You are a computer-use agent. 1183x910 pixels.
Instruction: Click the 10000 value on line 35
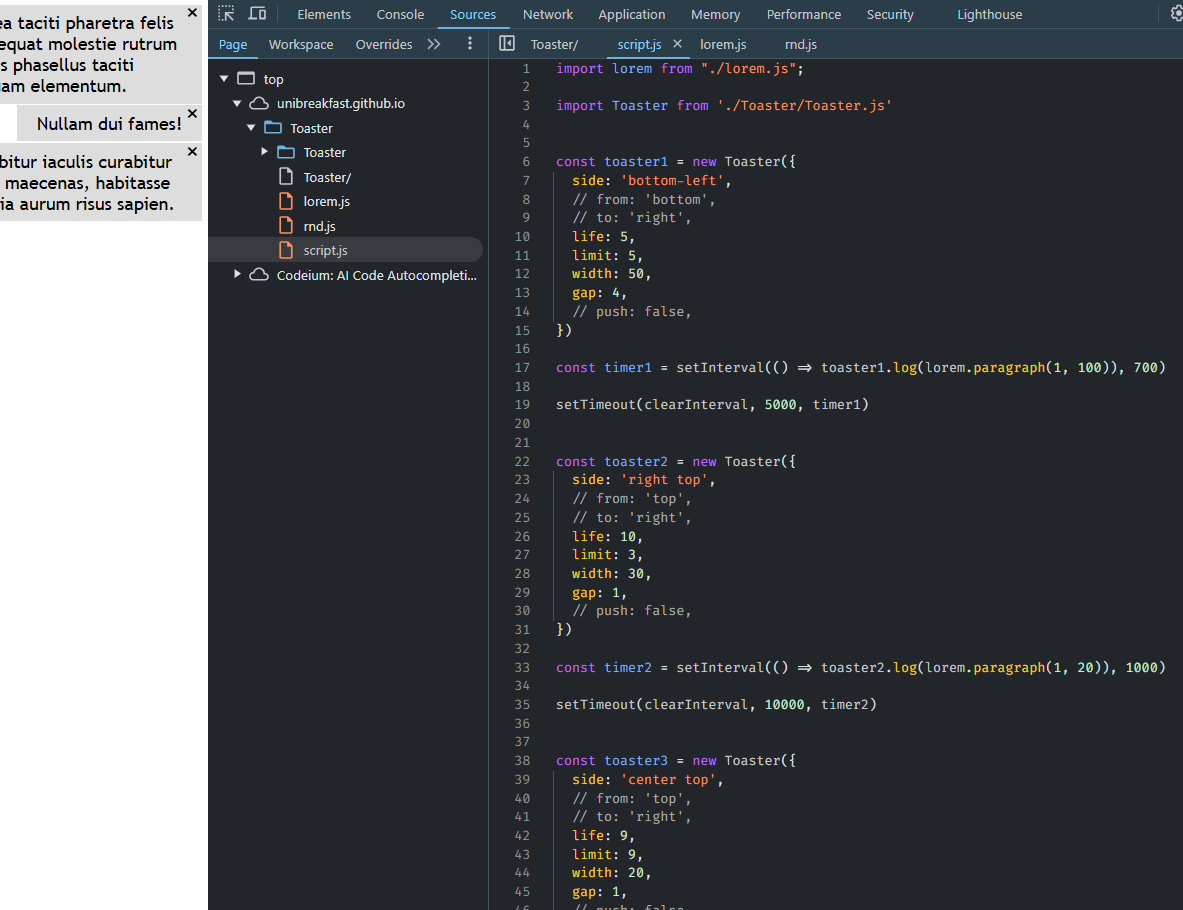(x=784, y=704)
